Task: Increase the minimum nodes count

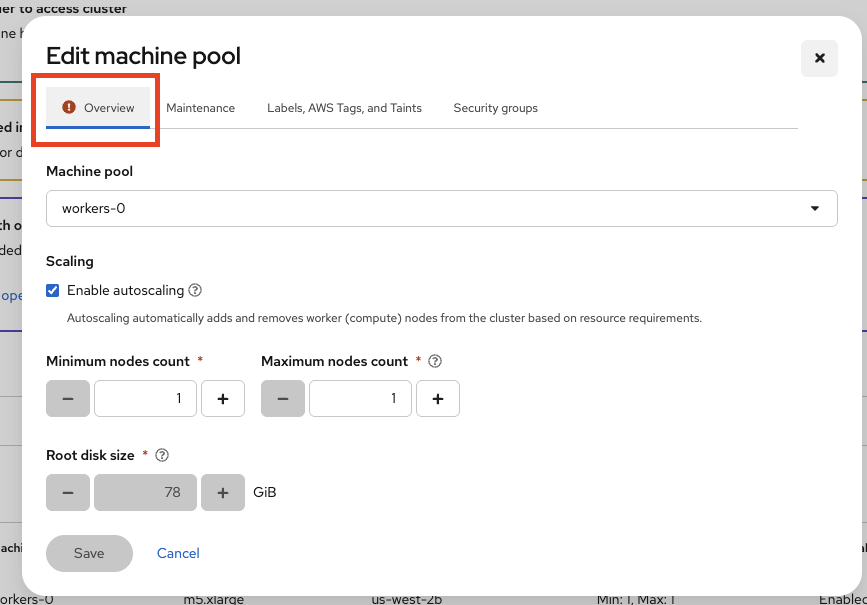Action: coord(223,399)
